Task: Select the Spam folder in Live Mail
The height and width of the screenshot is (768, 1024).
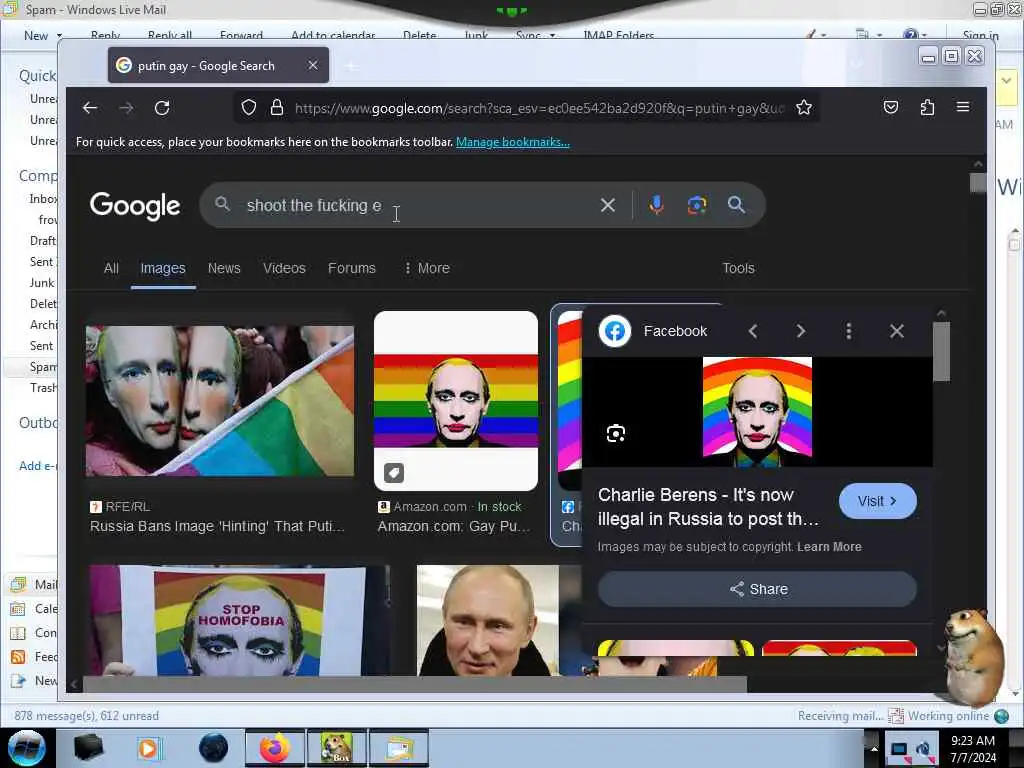Action: [43, 366]
